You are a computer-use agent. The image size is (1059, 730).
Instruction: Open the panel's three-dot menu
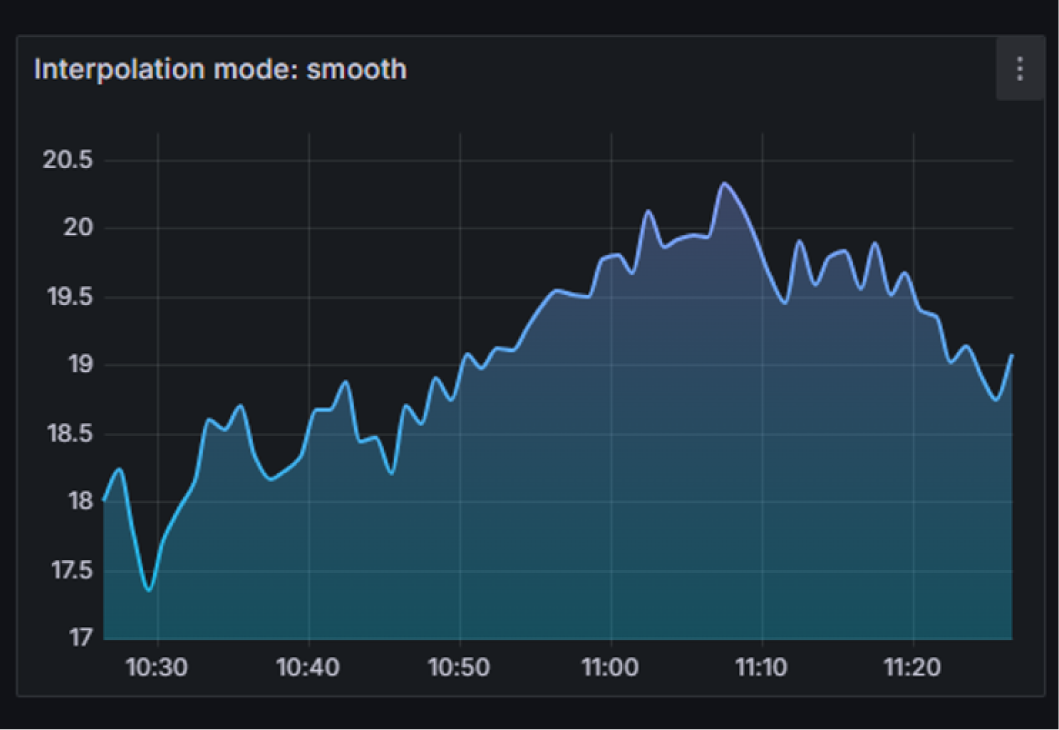point(1019,69)
